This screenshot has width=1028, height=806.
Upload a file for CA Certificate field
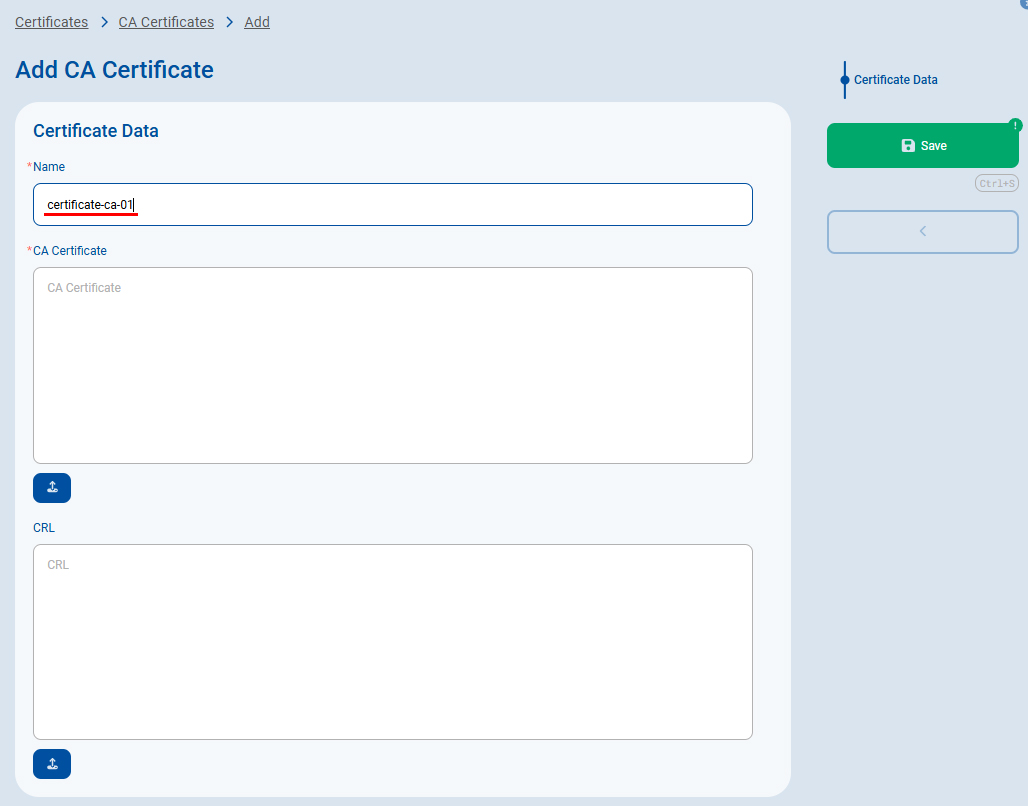(x=52, y=488)
